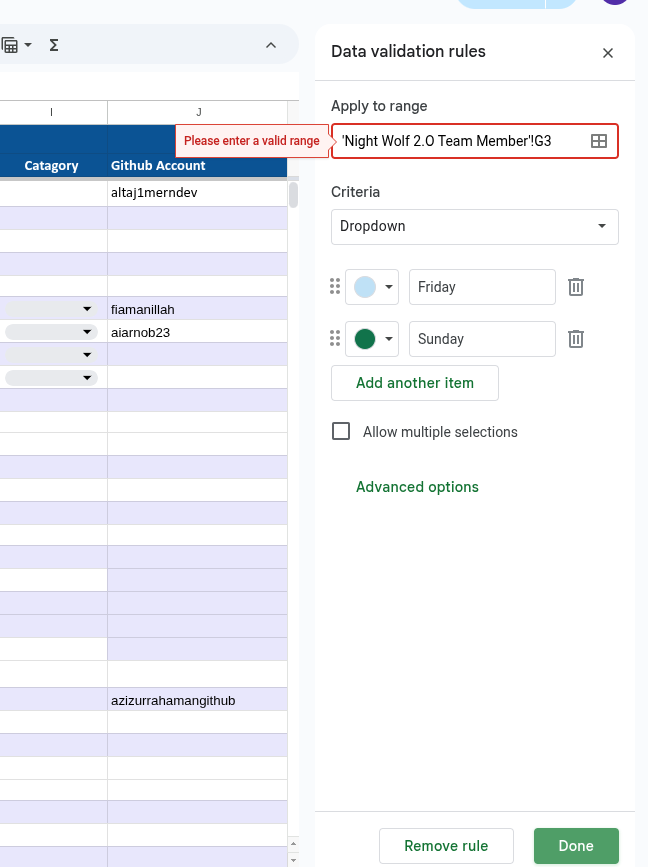648x867 pixels.
Task: Open color picker for Friday item
Action: (x=373, y=287)
